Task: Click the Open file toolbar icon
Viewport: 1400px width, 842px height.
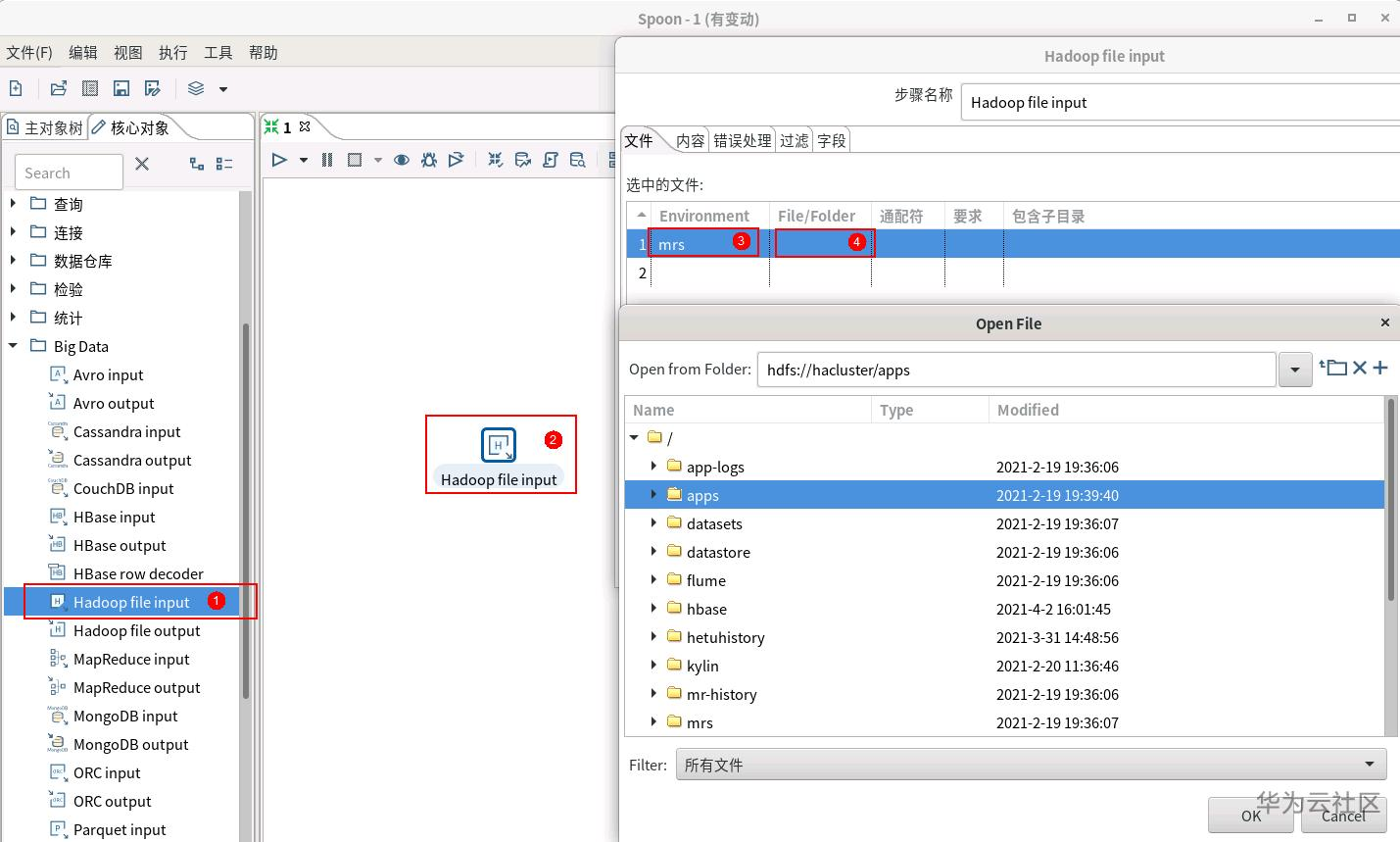Action: [59, 88]
